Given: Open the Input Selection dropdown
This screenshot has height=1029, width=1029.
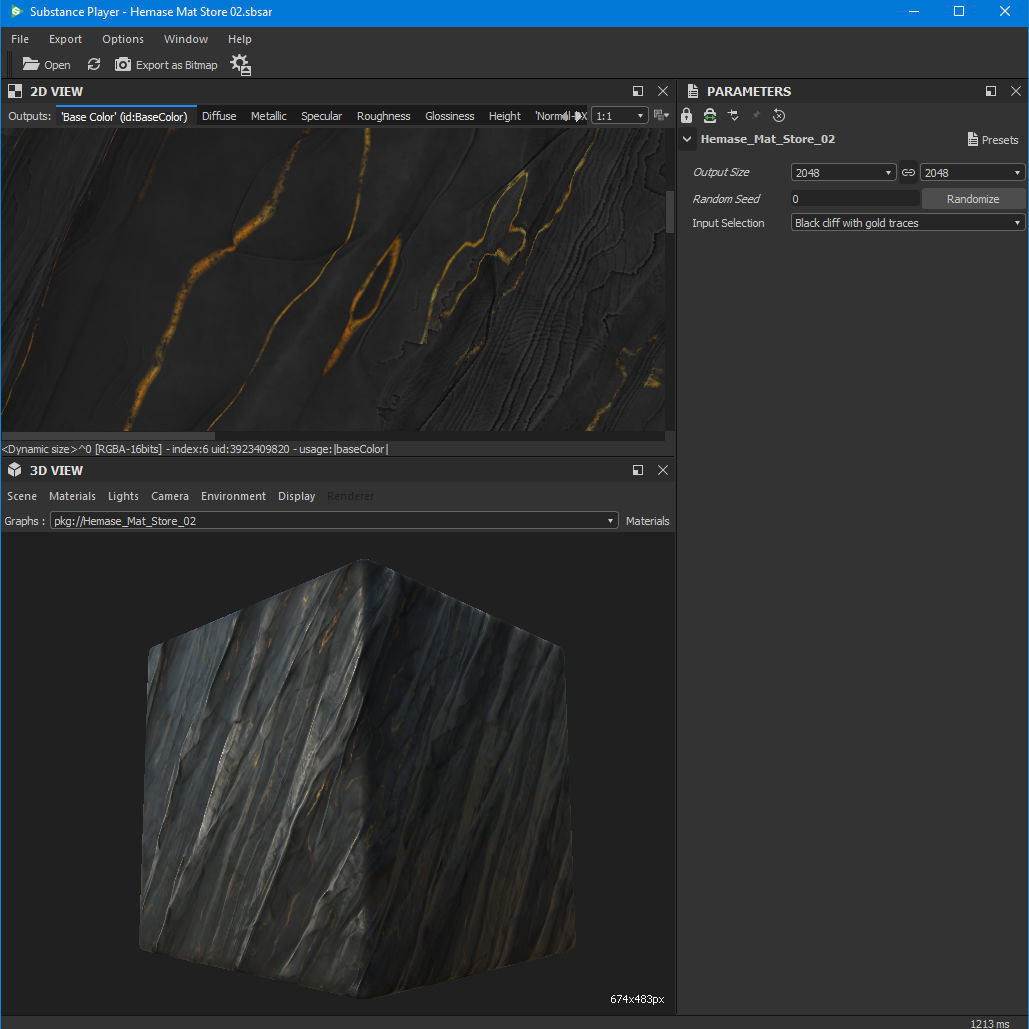Looking at the screenshot, I should coord(908,222).
